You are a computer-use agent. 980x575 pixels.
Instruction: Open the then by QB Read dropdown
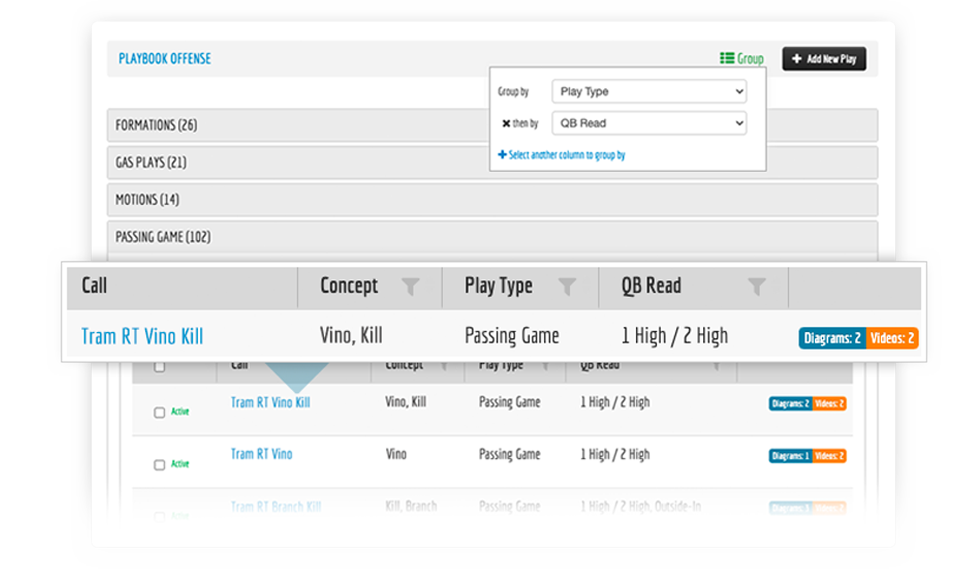tap(649, 123)
